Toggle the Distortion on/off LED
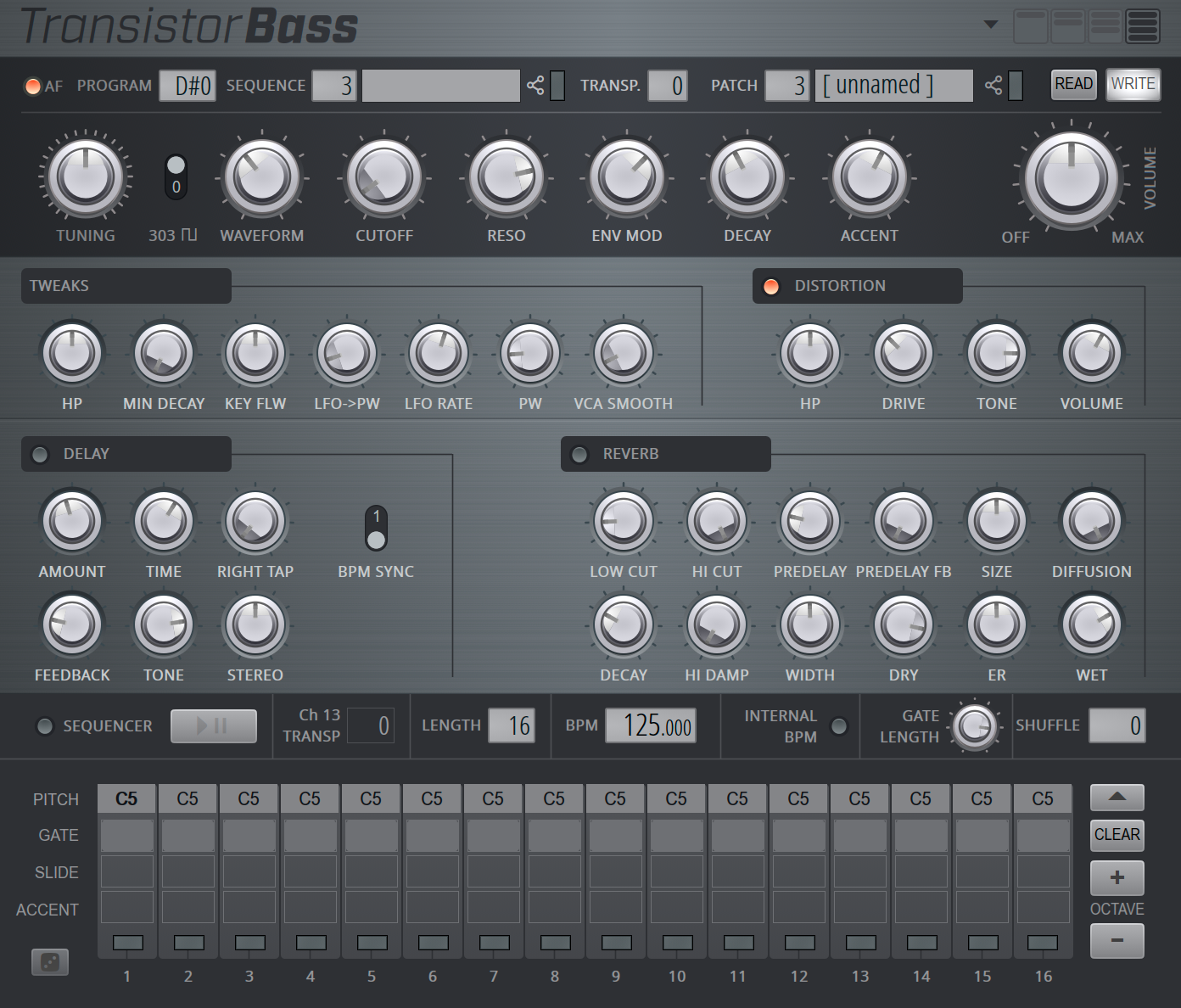 tap(771, 286)
